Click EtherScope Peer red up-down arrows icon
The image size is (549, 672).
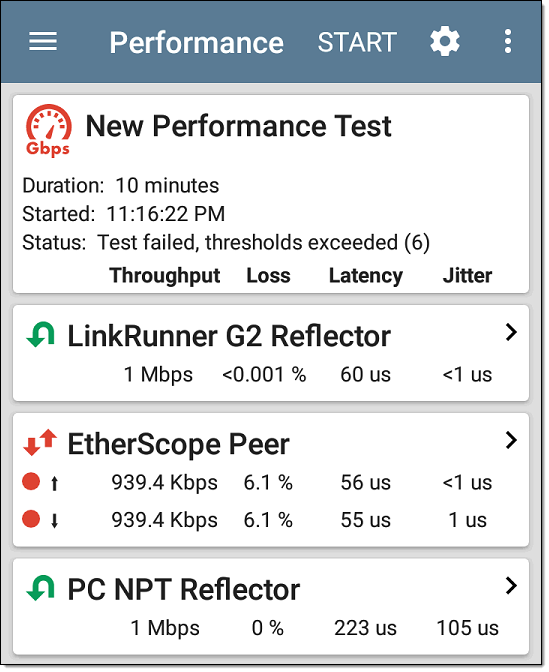[x=40, y=442]
